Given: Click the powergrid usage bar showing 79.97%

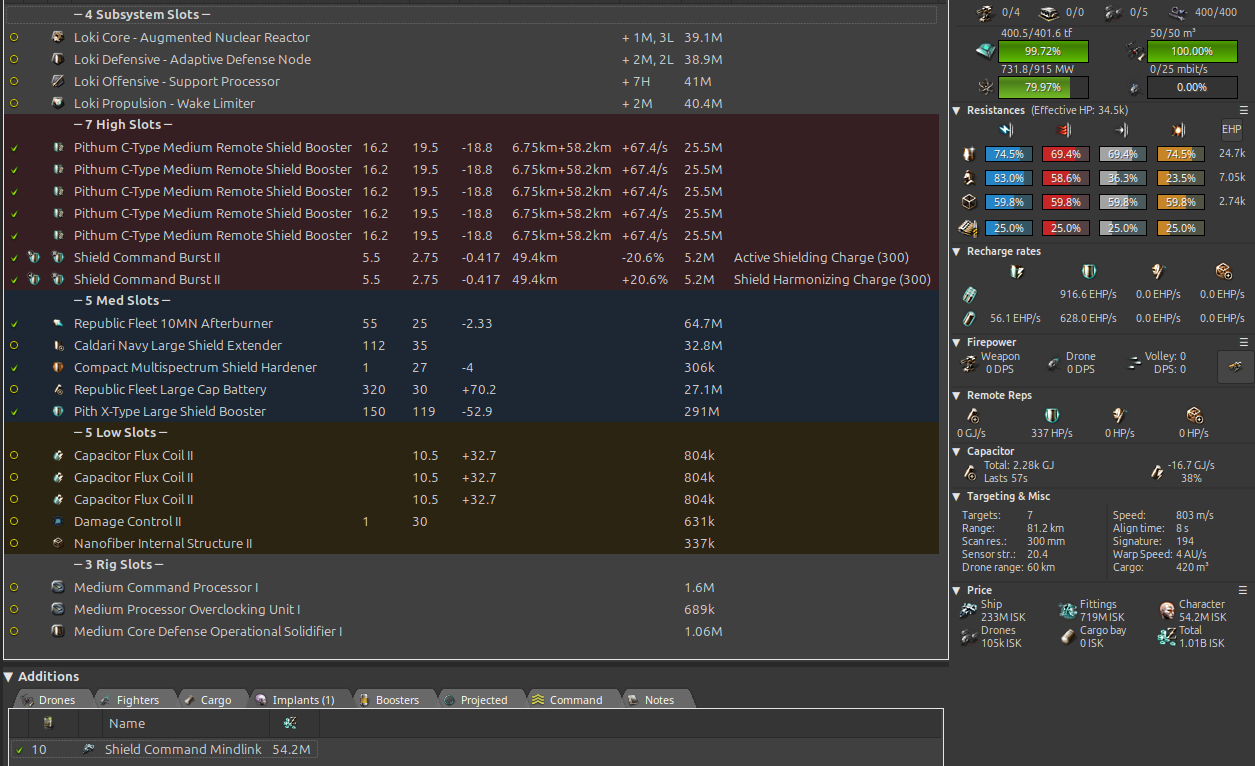Looking at the screenshot, I should [1043, 87].
